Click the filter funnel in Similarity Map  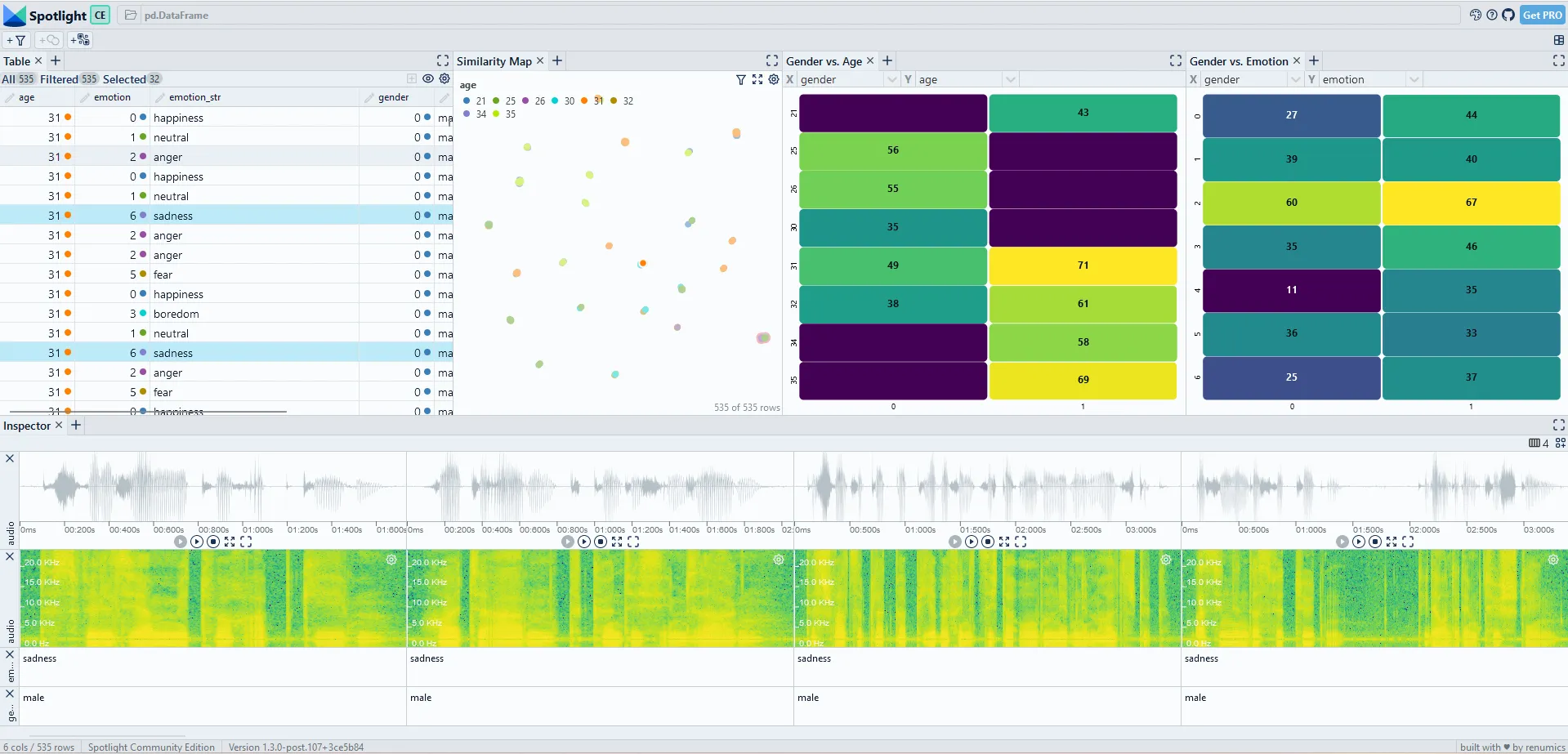tap(741, 79)
